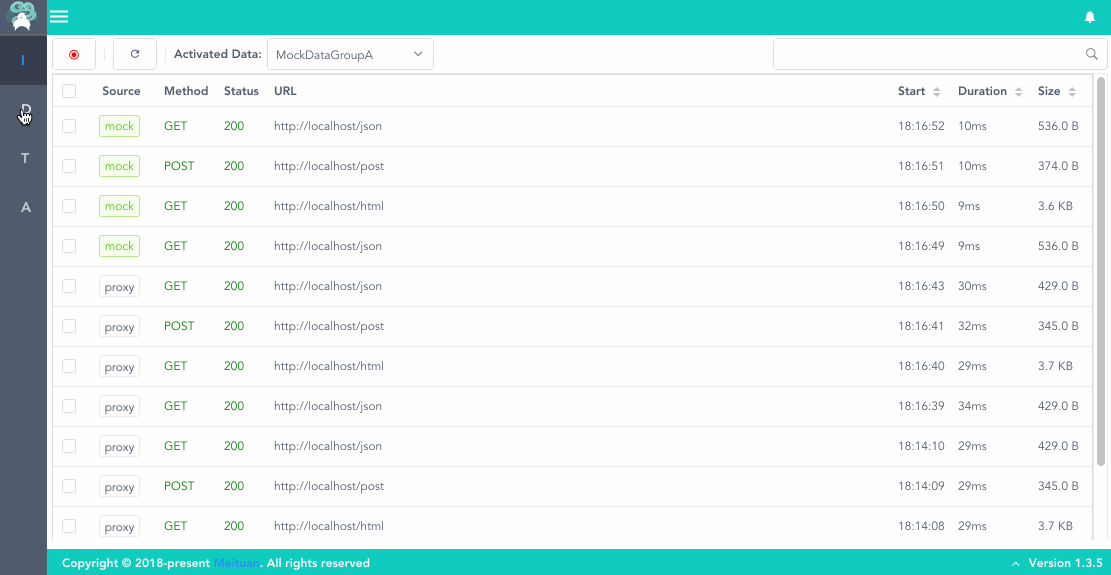Check the 18:16:39 proxy json row
Image resolution: width=1111 pixels, height=575 pixels.
click(x=69, y=406)
